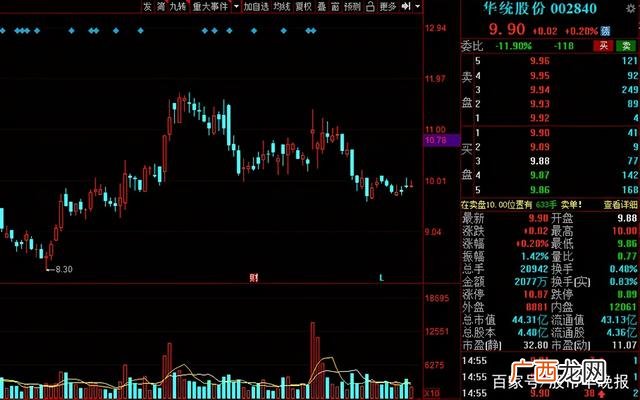Click the 总股本 value 4.48亿
This screenshot has width=640, height=400.
(533, 332)
